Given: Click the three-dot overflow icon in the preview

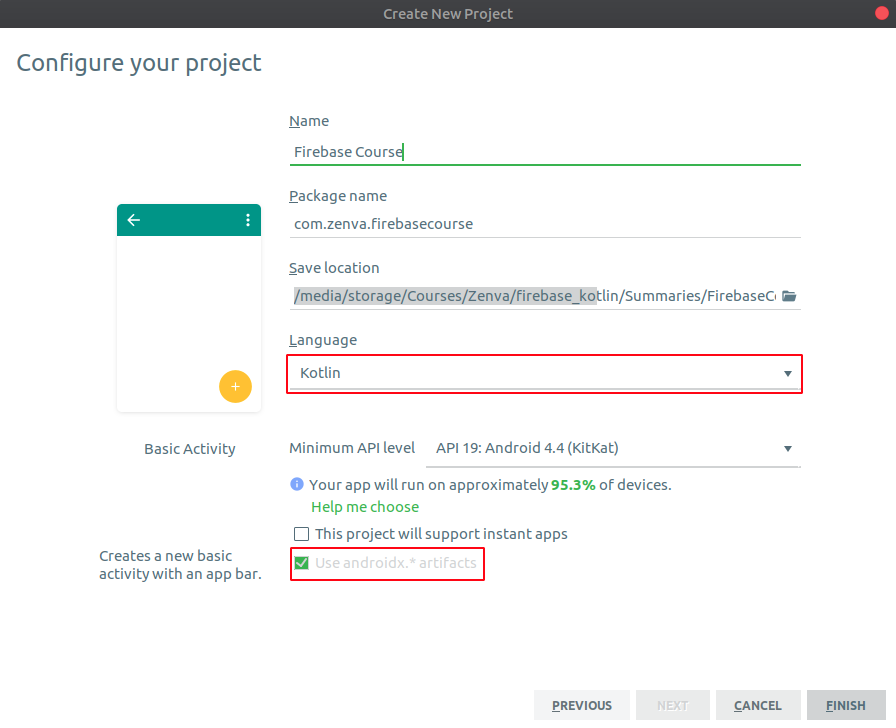Looking at the screenshot, I should 247,220.
